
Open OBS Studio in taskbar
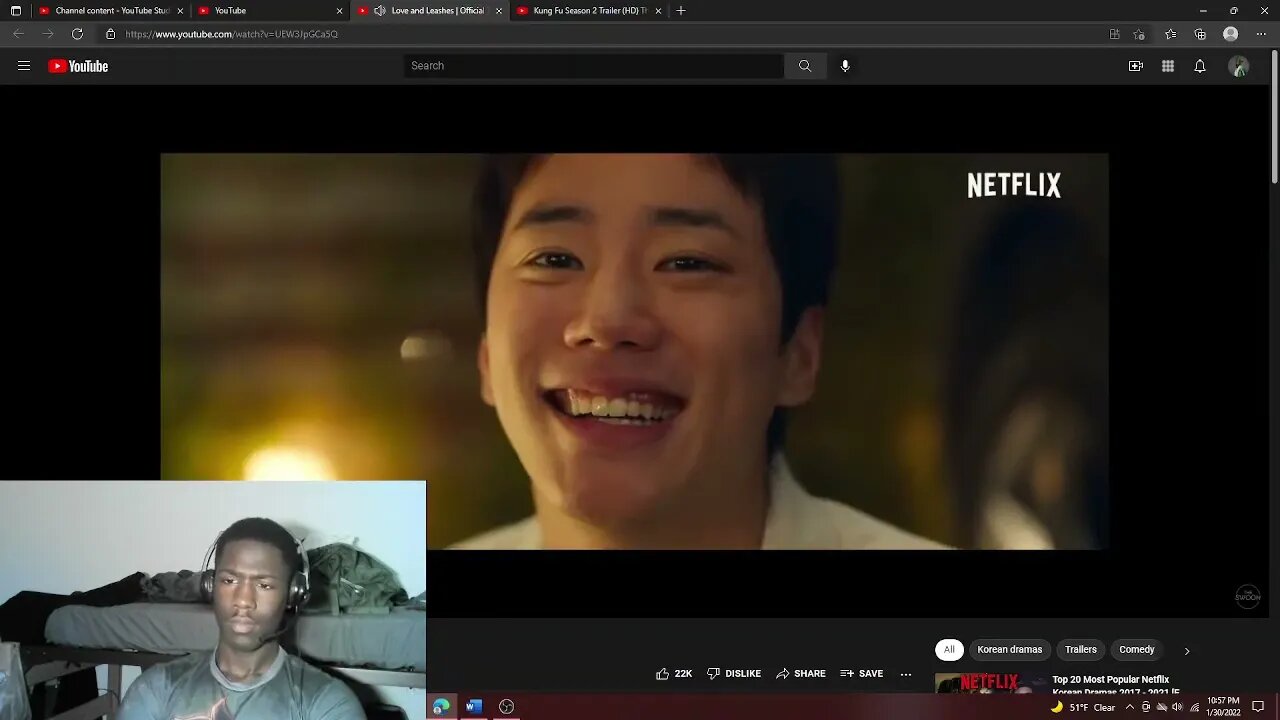pos(507,707)
